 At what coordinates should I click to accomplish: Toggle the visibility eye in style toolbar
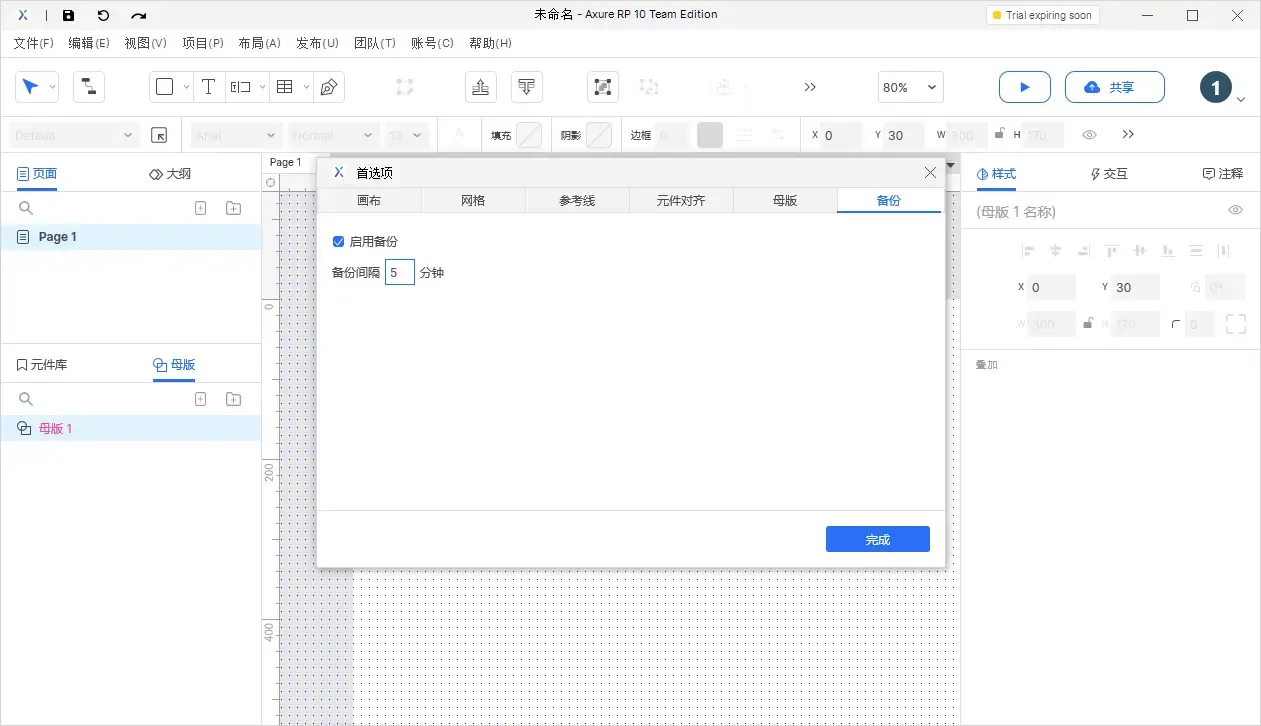(1090, 135)
